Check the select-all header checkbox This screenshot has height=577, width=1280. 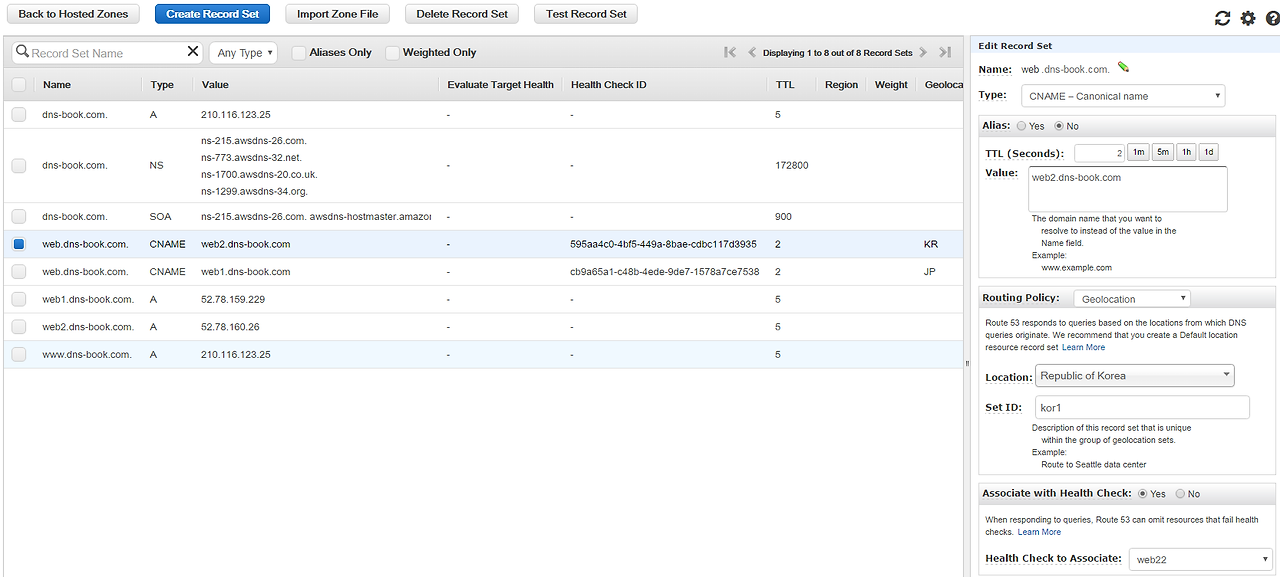pos(19,85)
